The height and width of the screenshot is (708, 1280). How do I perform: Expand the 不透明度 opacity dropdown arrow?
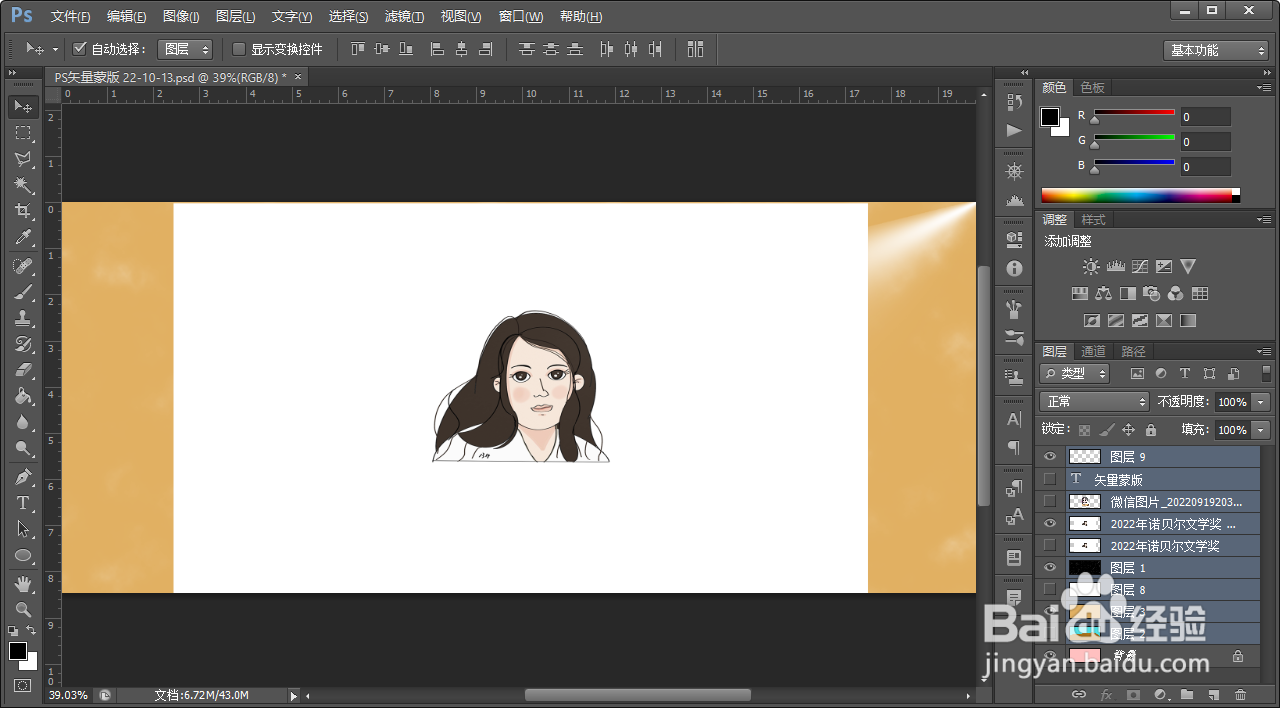point(1260,402)
